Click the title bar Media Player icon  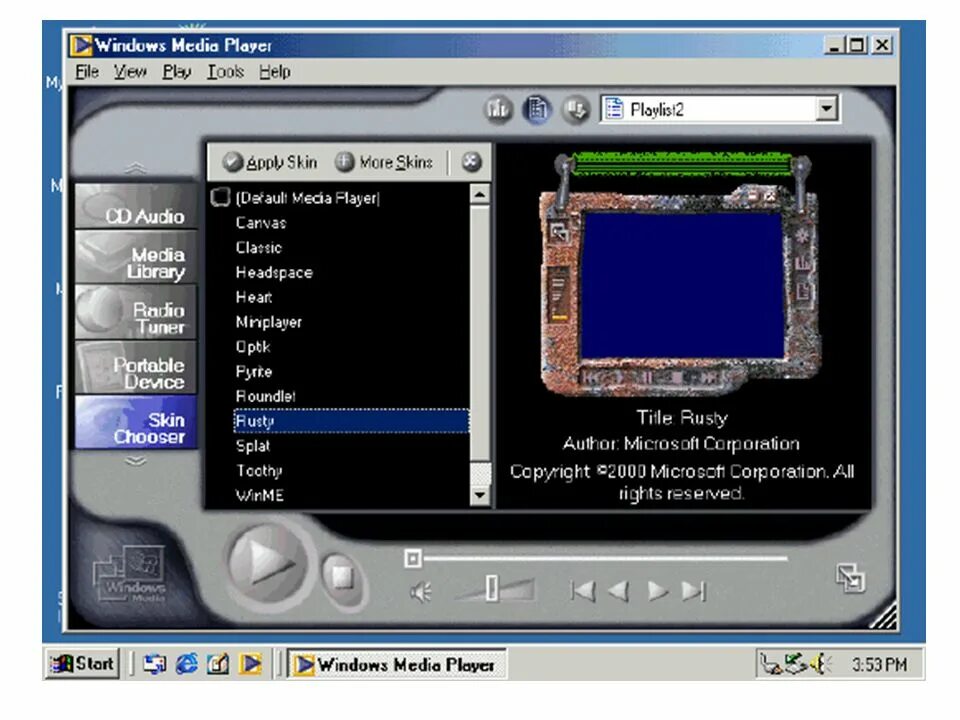[80, 45]
